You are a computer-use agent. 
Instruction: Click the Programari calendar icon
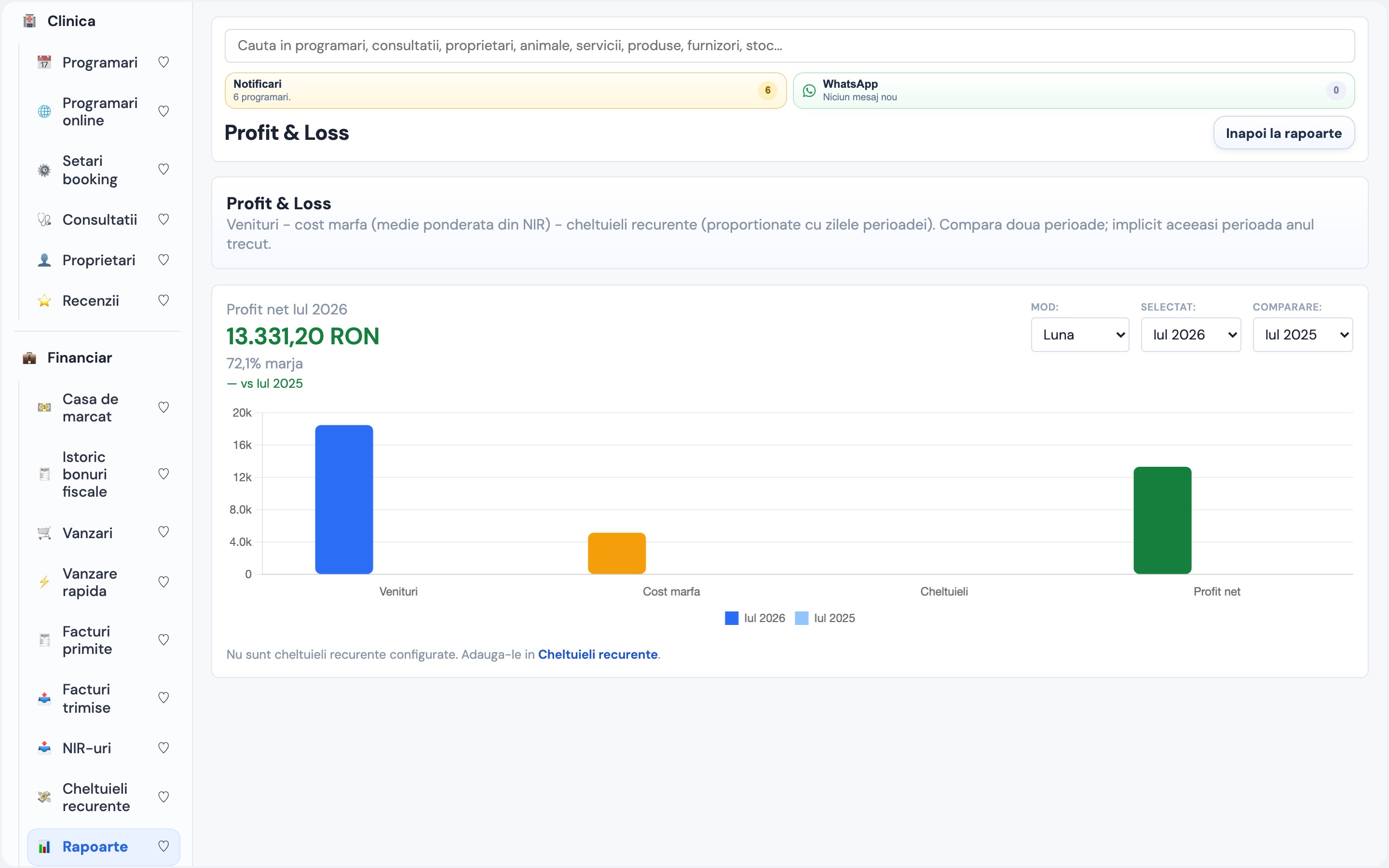[44, 62]
